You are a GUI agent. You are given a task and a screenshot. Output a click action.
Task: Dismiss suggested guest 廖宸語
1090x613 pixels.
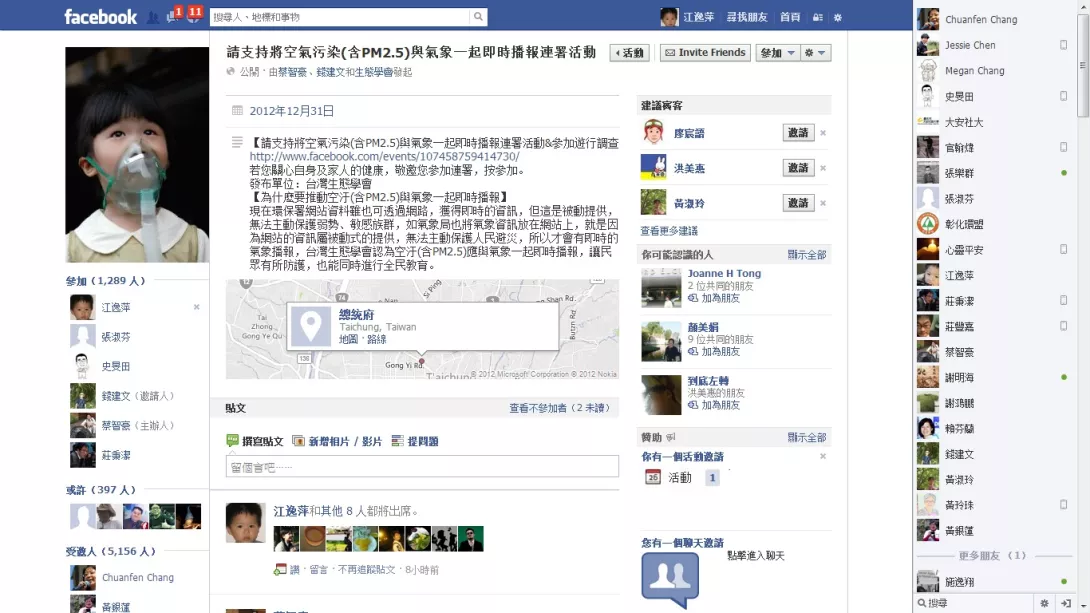pyautogui.click(x=823, y=133)
